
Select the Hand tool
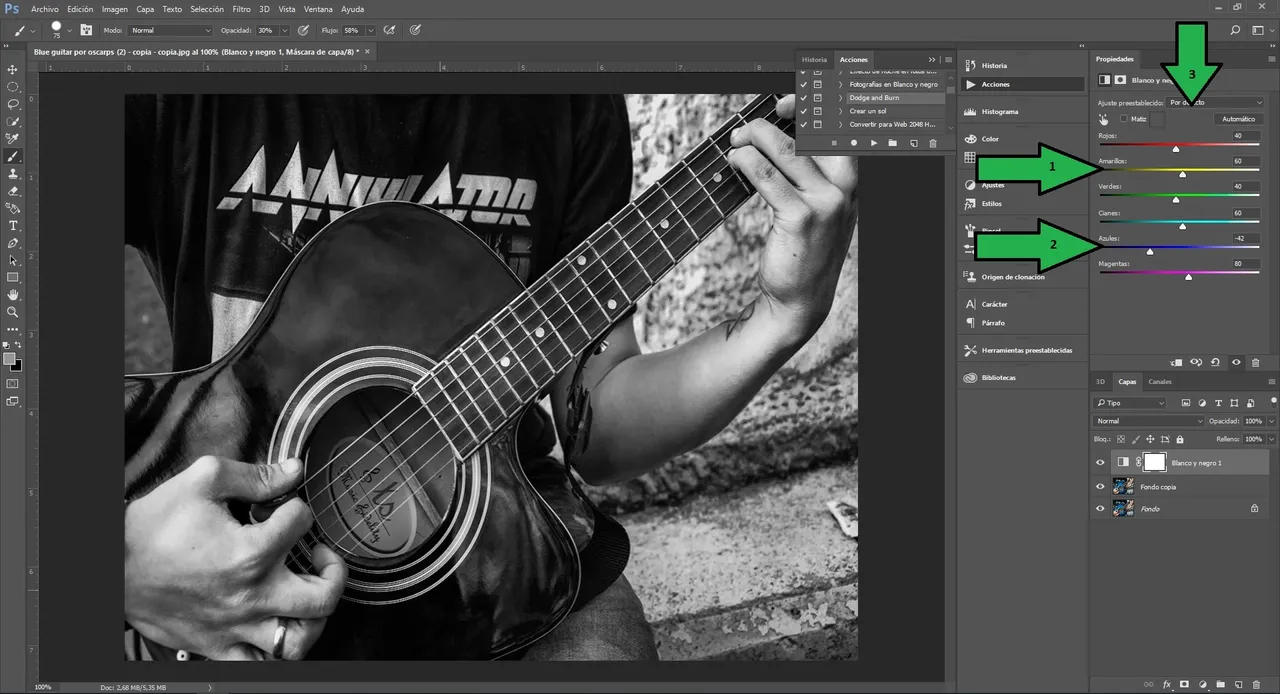[13, 295]
